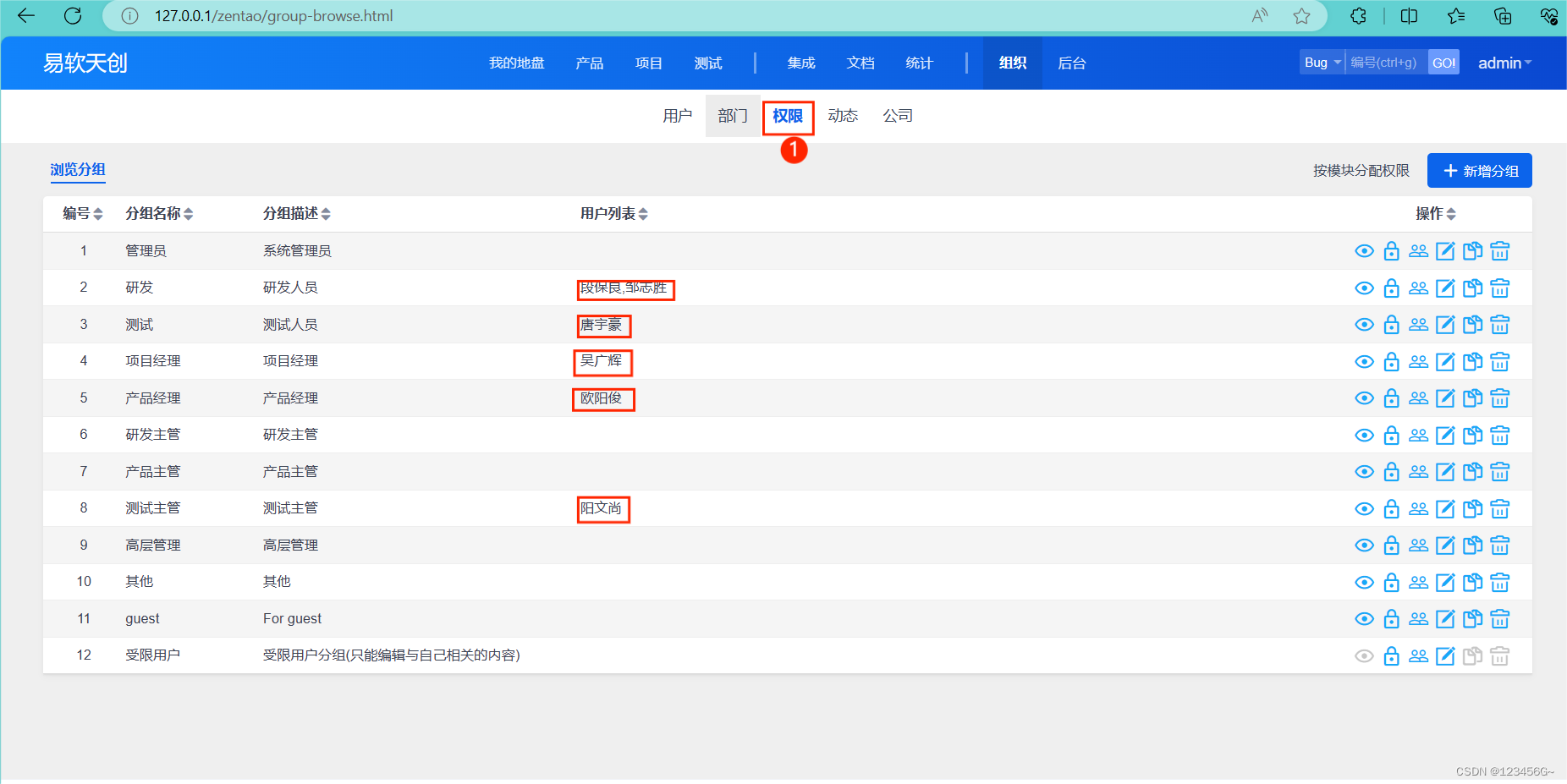Open lock permission settings for 项目经理 group
This screenshot has height=784, width=1567.
(x=1391, y=362)
